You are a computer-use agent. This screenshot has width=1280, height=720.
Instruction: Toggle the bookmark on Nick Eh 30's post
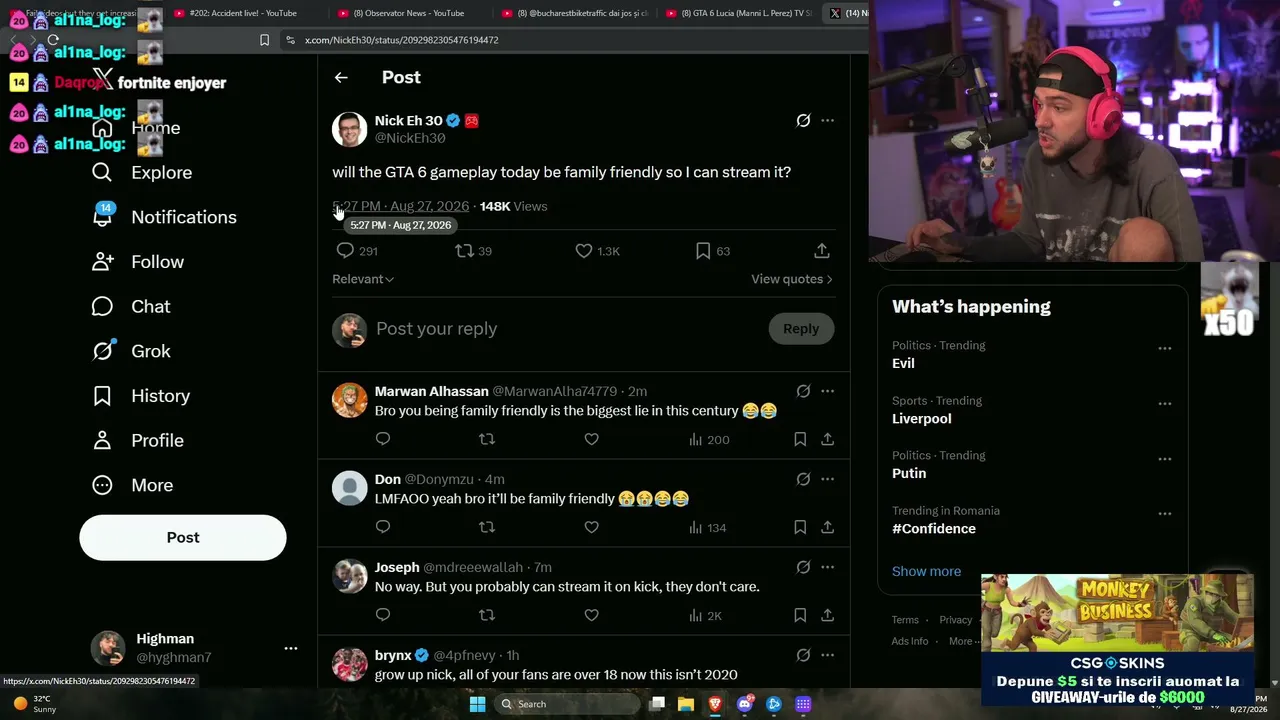pyautogui.click(x=703, y=250)
